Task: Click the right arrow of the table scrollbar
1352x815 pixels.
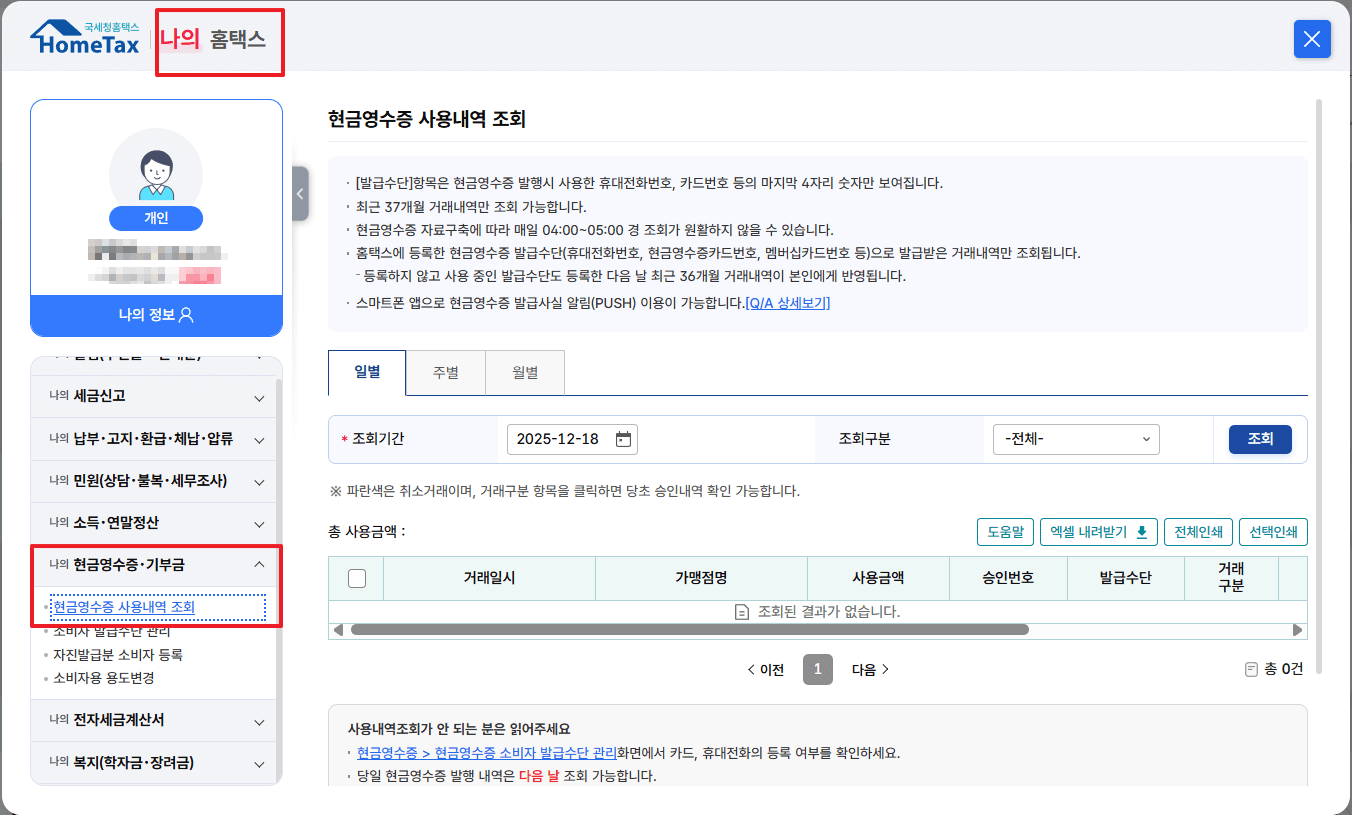Action: (1299, 630)
